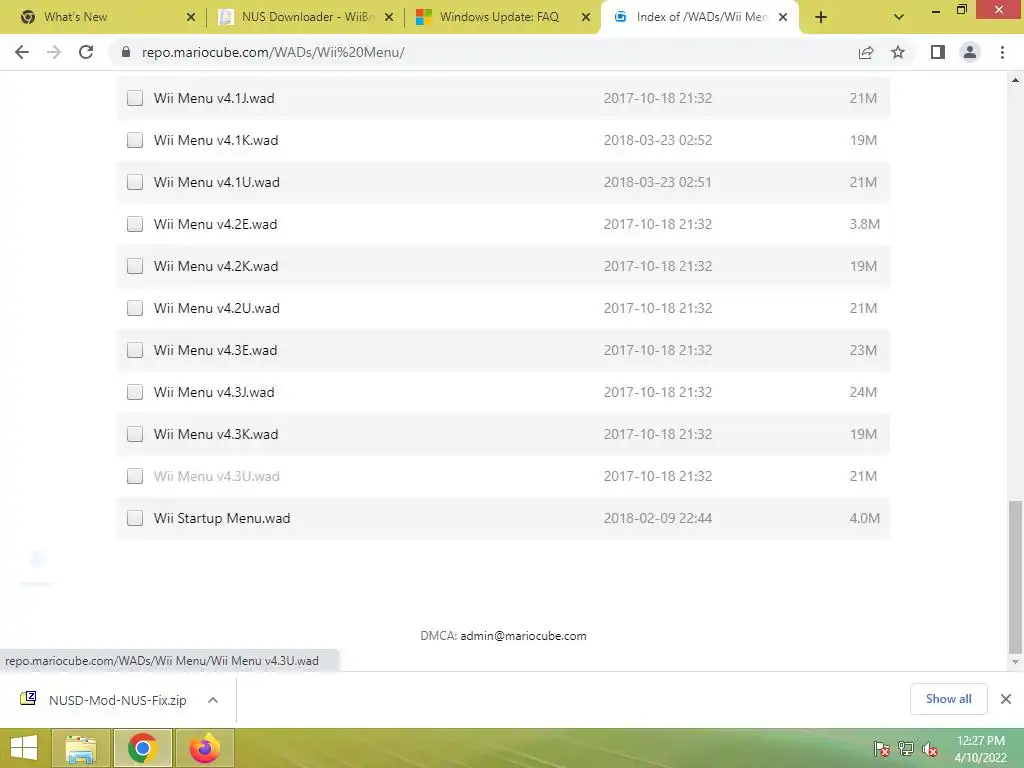The height and width of the screenshot is (768, 1024).
Task: Click the scrollbar down arrow
Action: pyautogui.click(x=1015, y=662)
